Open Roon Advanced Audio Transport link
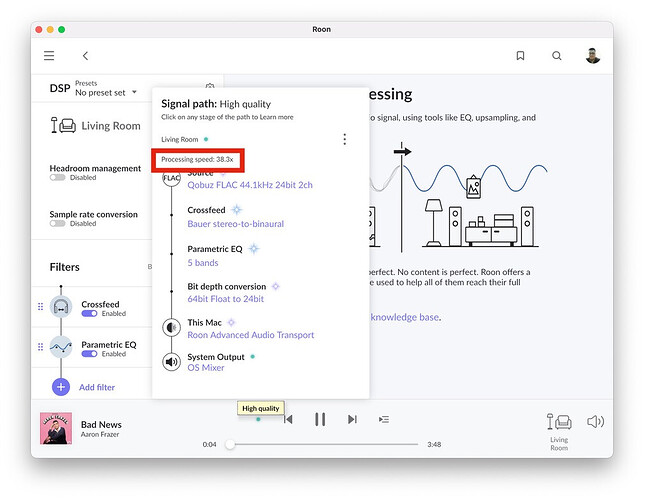 251,335
